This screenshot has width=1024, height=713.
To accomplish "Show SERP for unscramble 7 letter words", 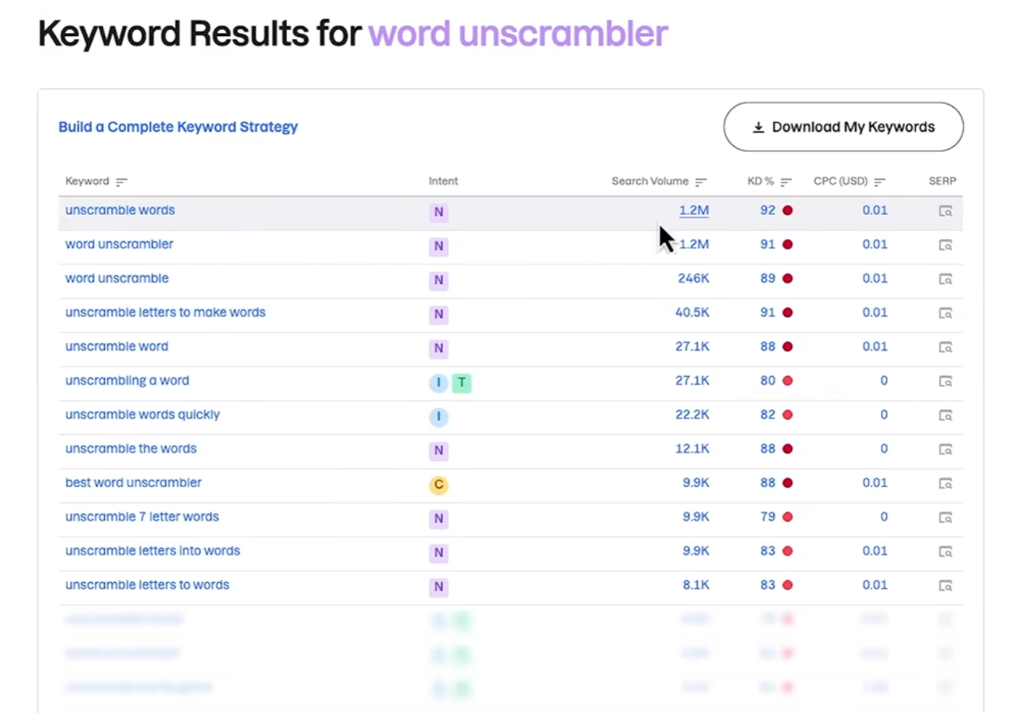I will click(x=945, y=517).
